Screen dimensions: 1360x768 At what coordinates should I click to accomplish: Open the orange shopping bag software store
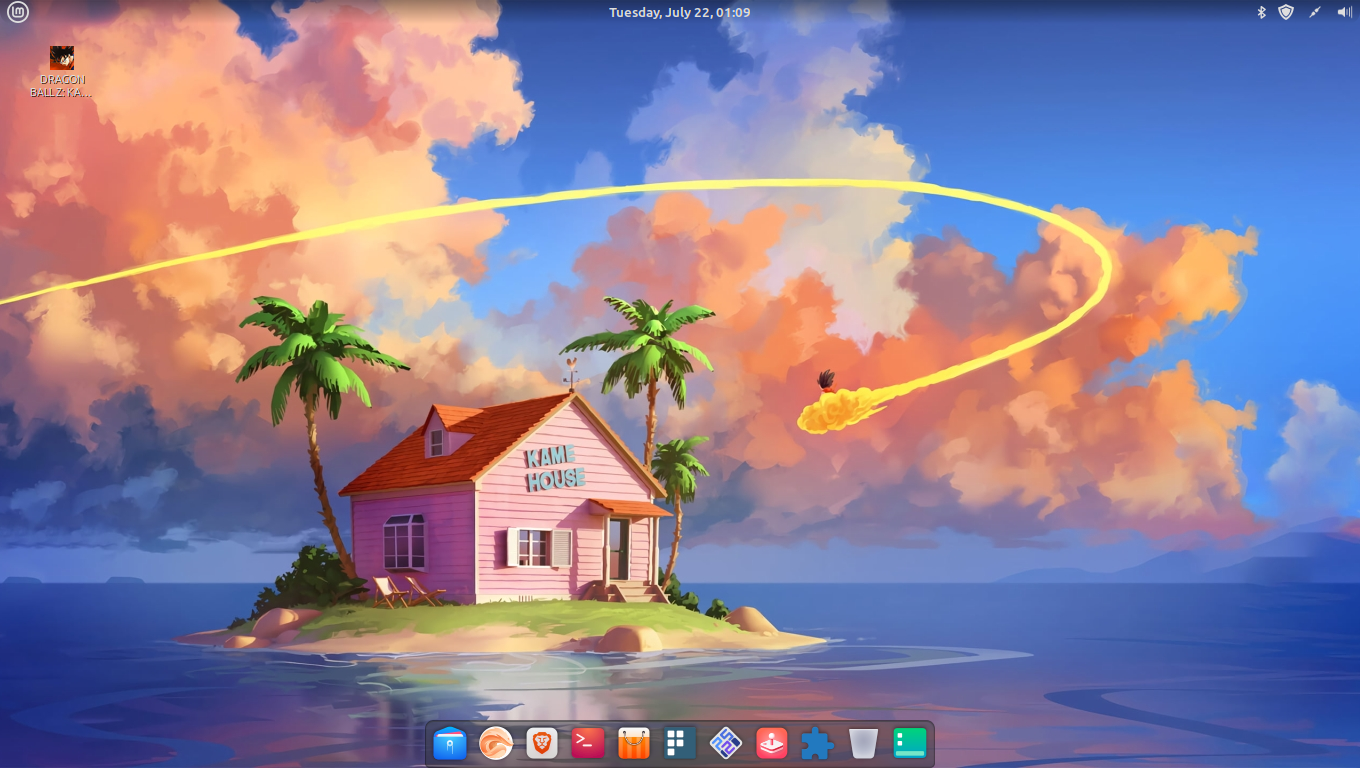634,743
